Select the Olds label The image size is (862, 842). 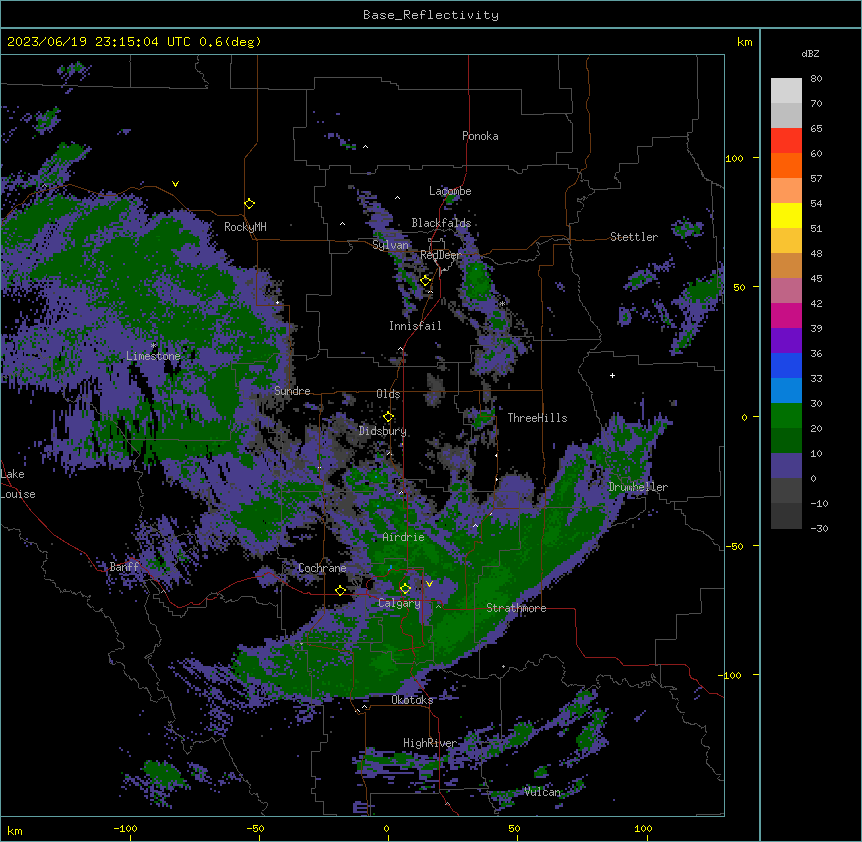tap(388, 394)
